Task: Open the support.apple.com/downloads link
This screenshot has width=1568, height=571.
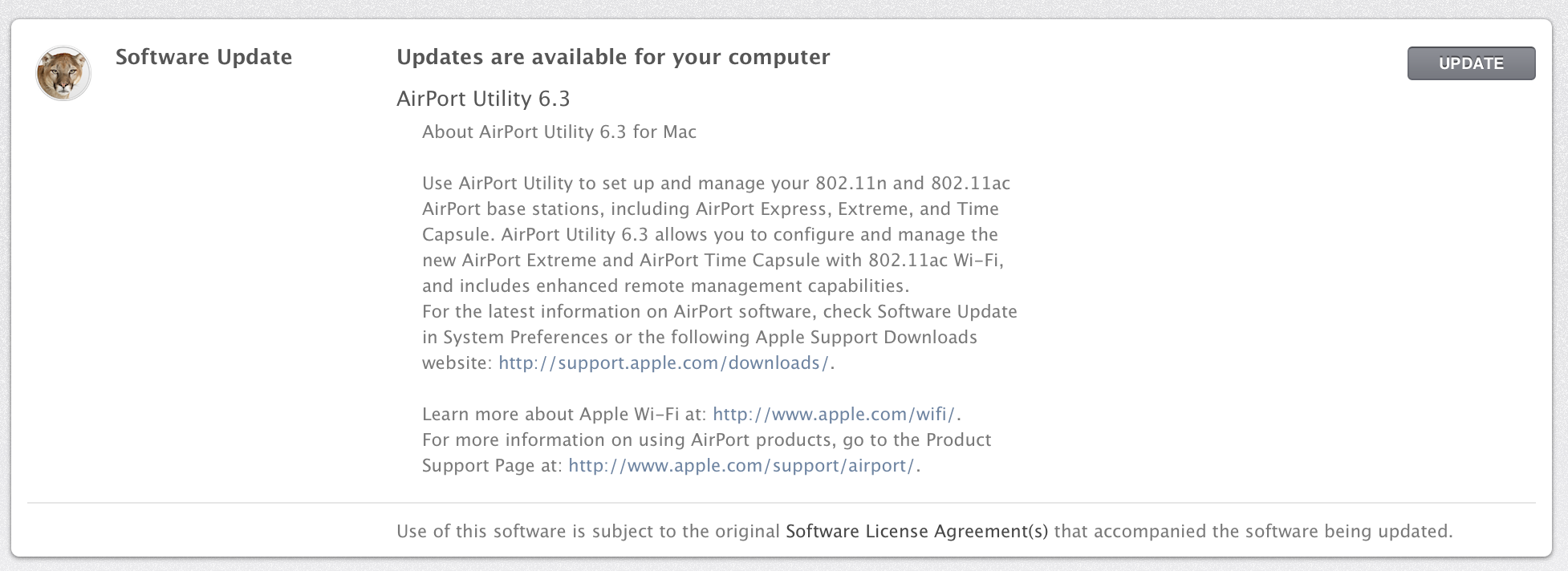Action: pyautogui.click(x=664, y=363)
